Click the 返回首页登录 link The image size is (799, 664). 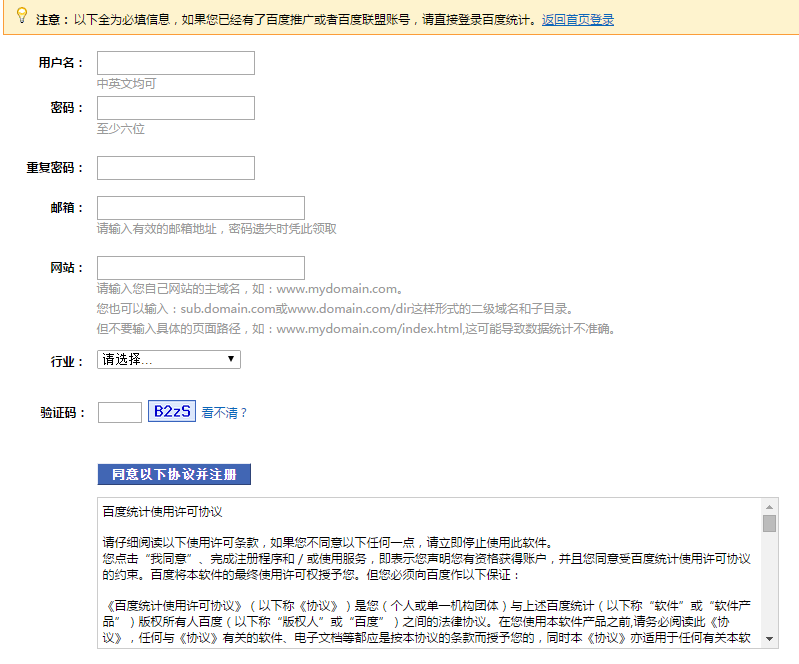(577, 19)
